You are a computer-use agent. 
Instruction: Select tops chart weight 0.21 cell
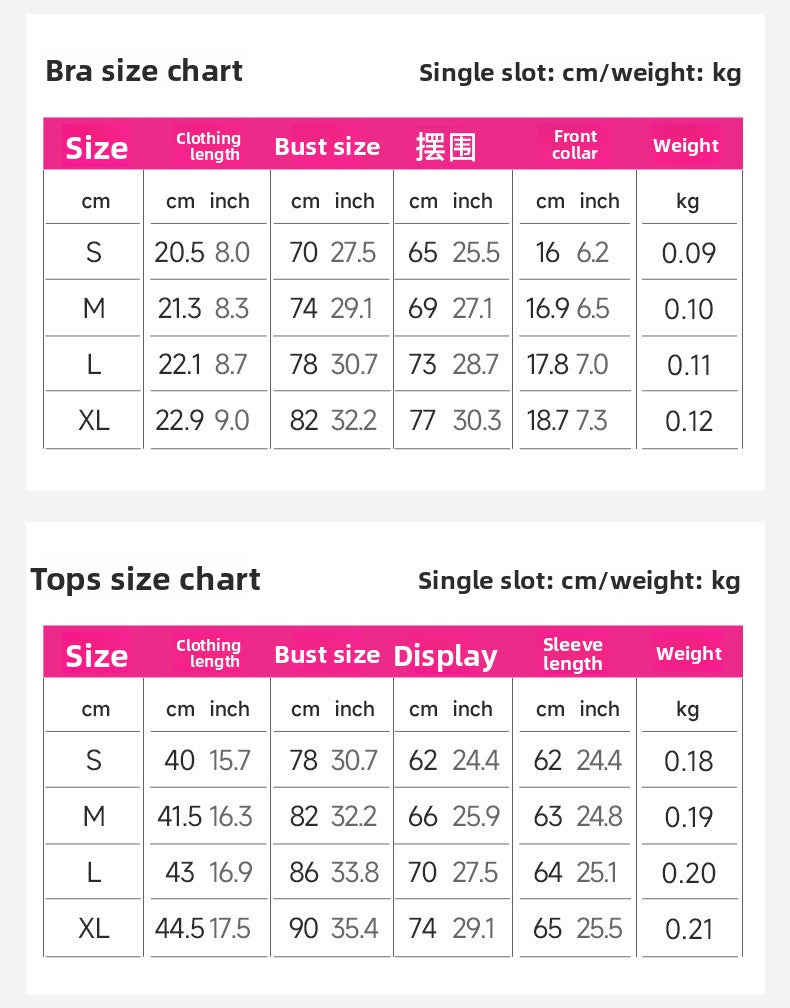(688, 929)
